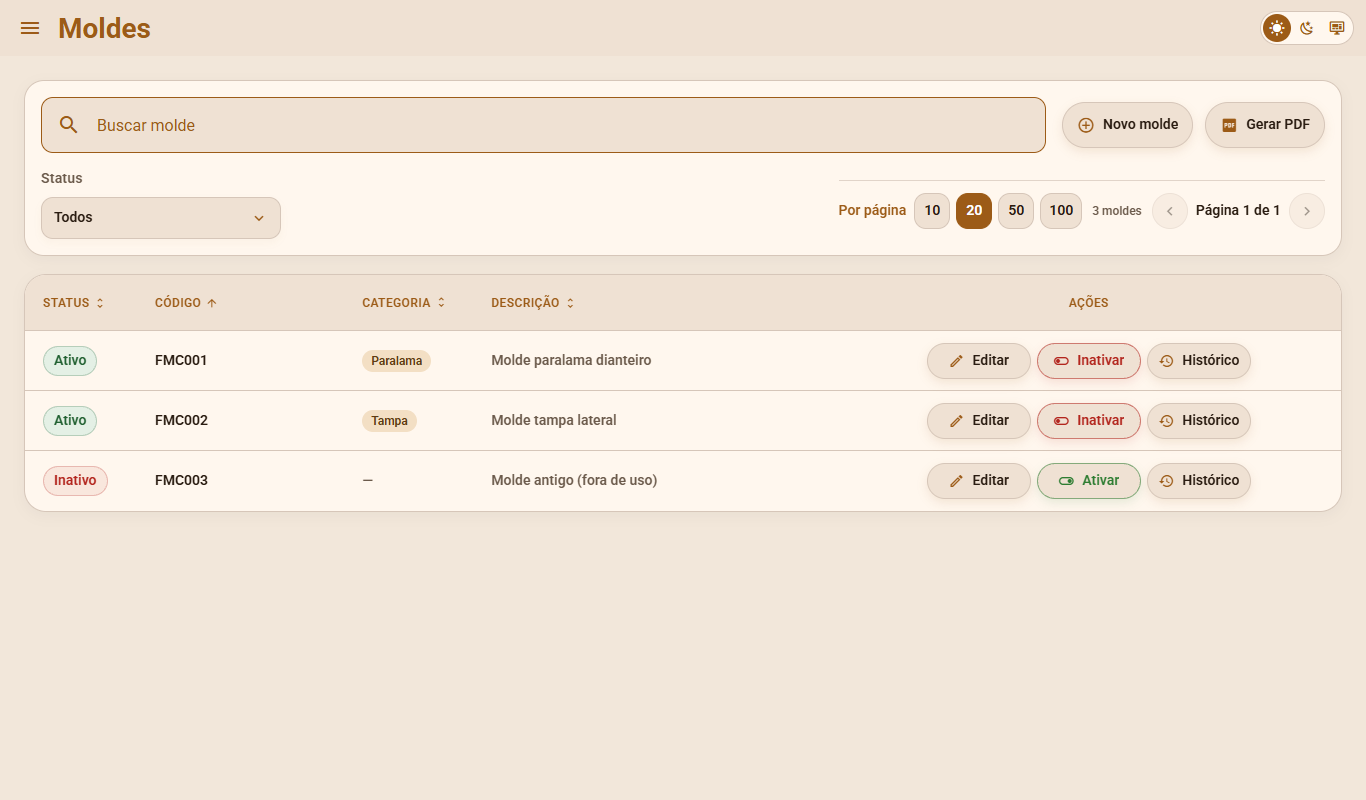Switch to dark theme moon icon
The width and height of the screenshot is (1366, 800).
click(1307, 28)
